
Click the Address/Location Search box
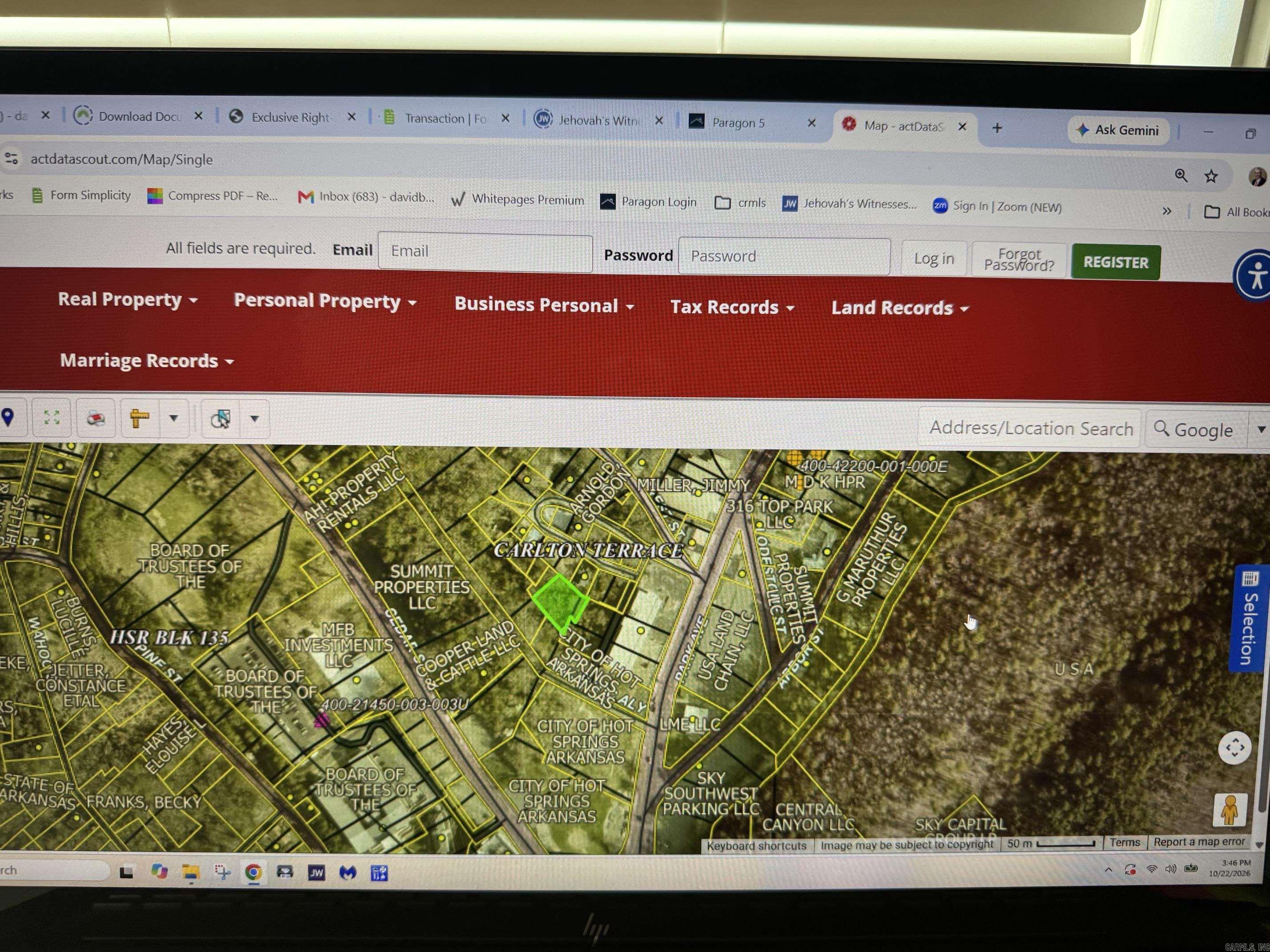point(1029,428)
